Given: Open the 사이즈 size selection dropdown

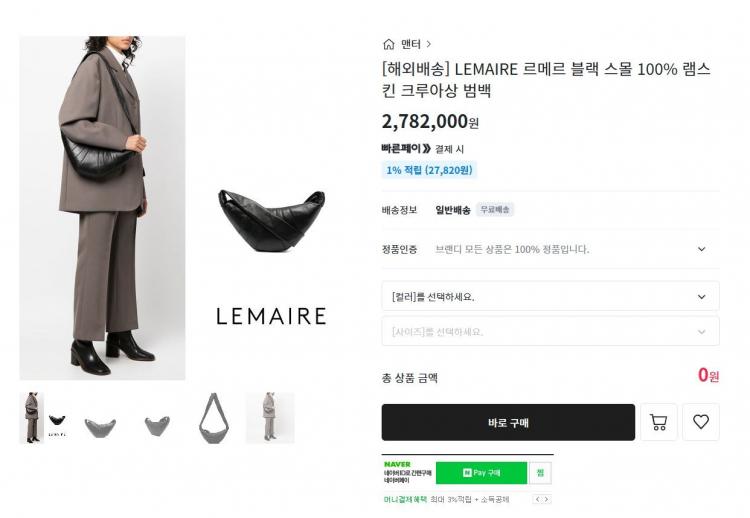Looking at the screenshot, I should [x=550, y=331].
